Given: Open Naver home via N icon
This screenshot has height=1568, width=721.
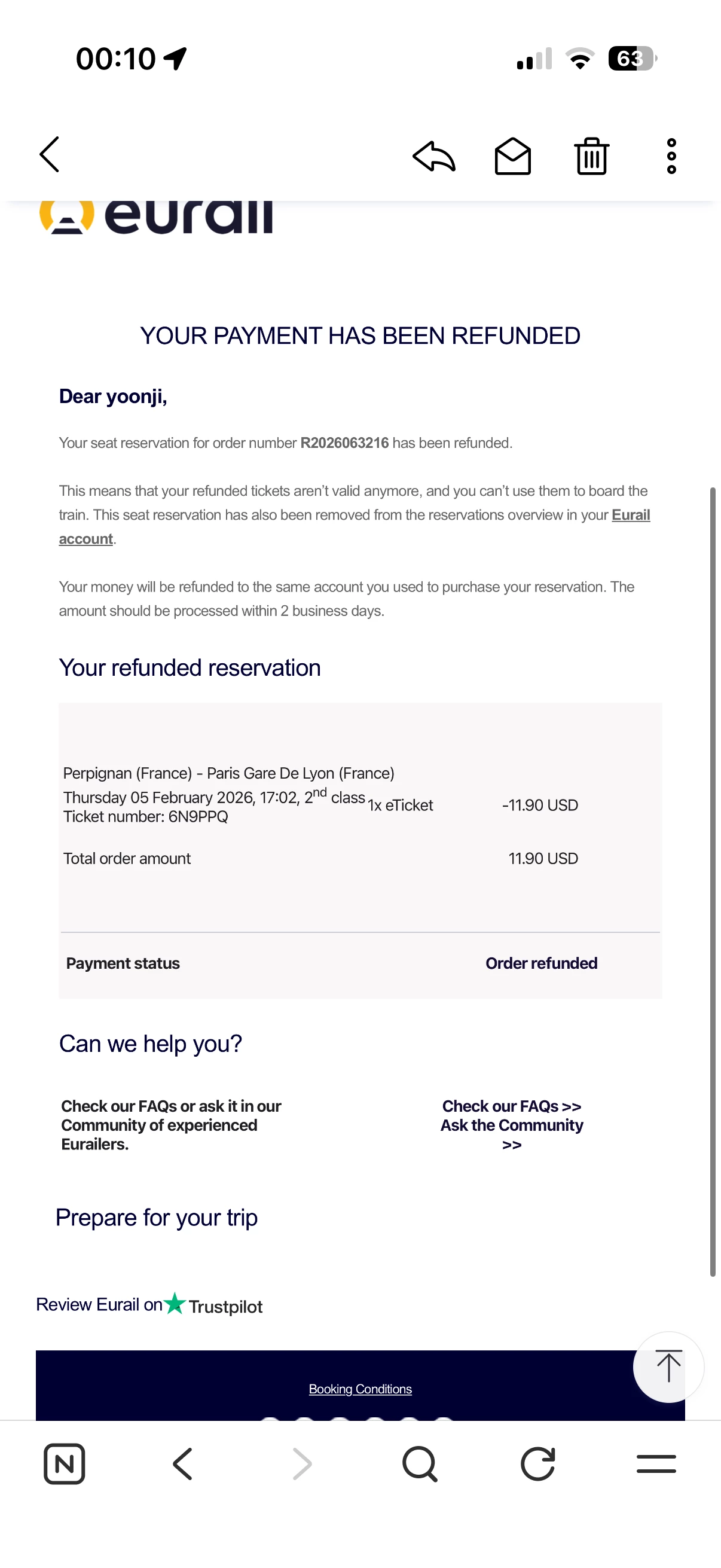Looking at the screenshot, I should tap(65, 1464).
